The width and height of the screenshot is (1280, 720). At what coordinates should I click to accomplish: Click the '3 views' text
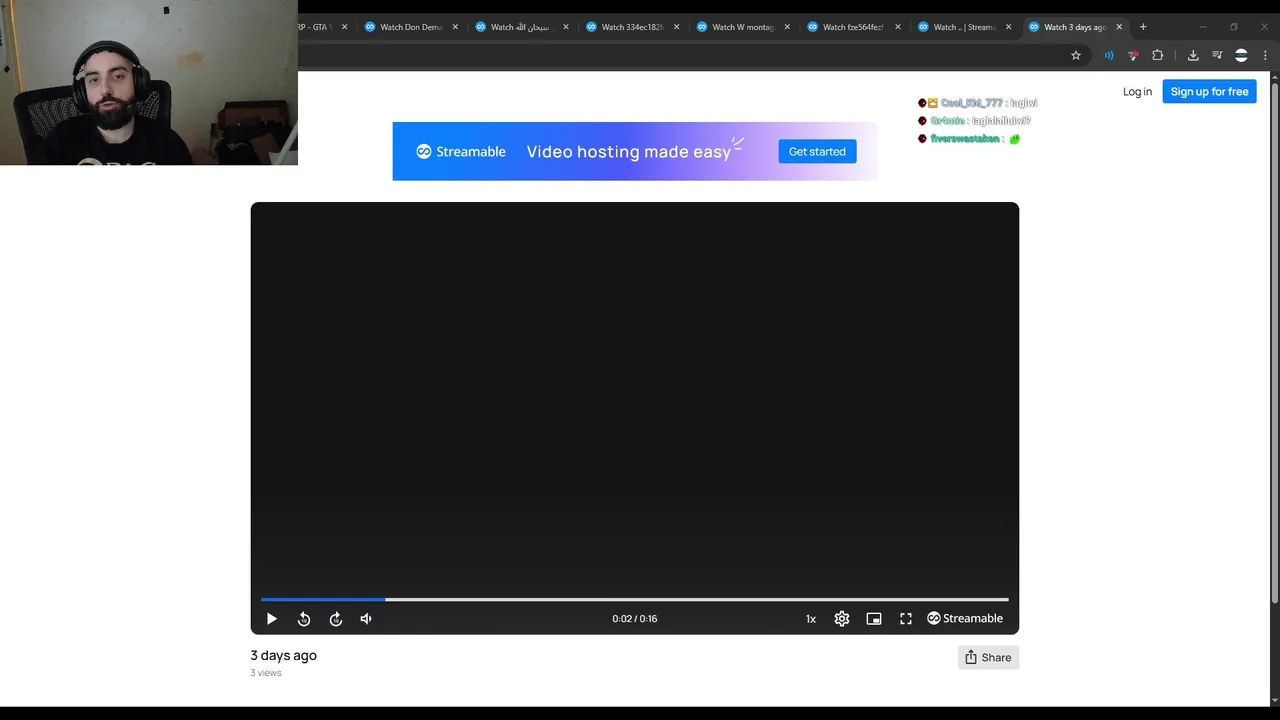[x=266, y=673]
